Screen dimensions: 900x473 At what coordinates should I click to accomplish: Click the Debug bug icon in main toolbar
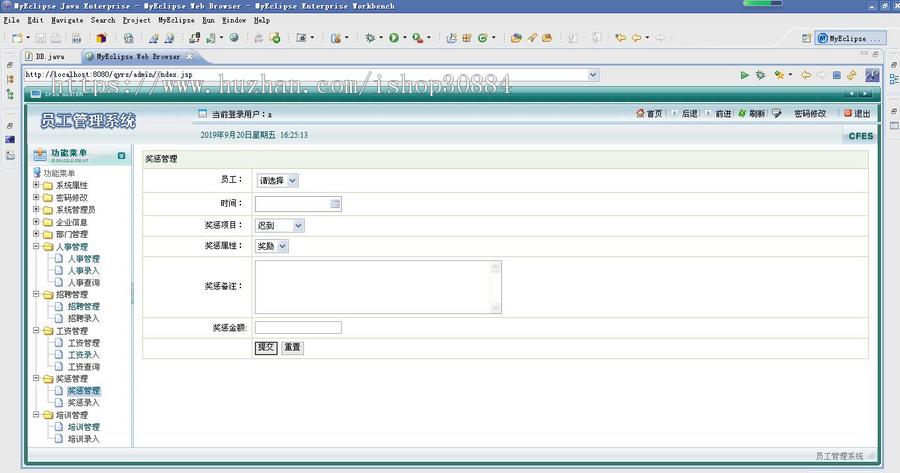coord(370,38)
